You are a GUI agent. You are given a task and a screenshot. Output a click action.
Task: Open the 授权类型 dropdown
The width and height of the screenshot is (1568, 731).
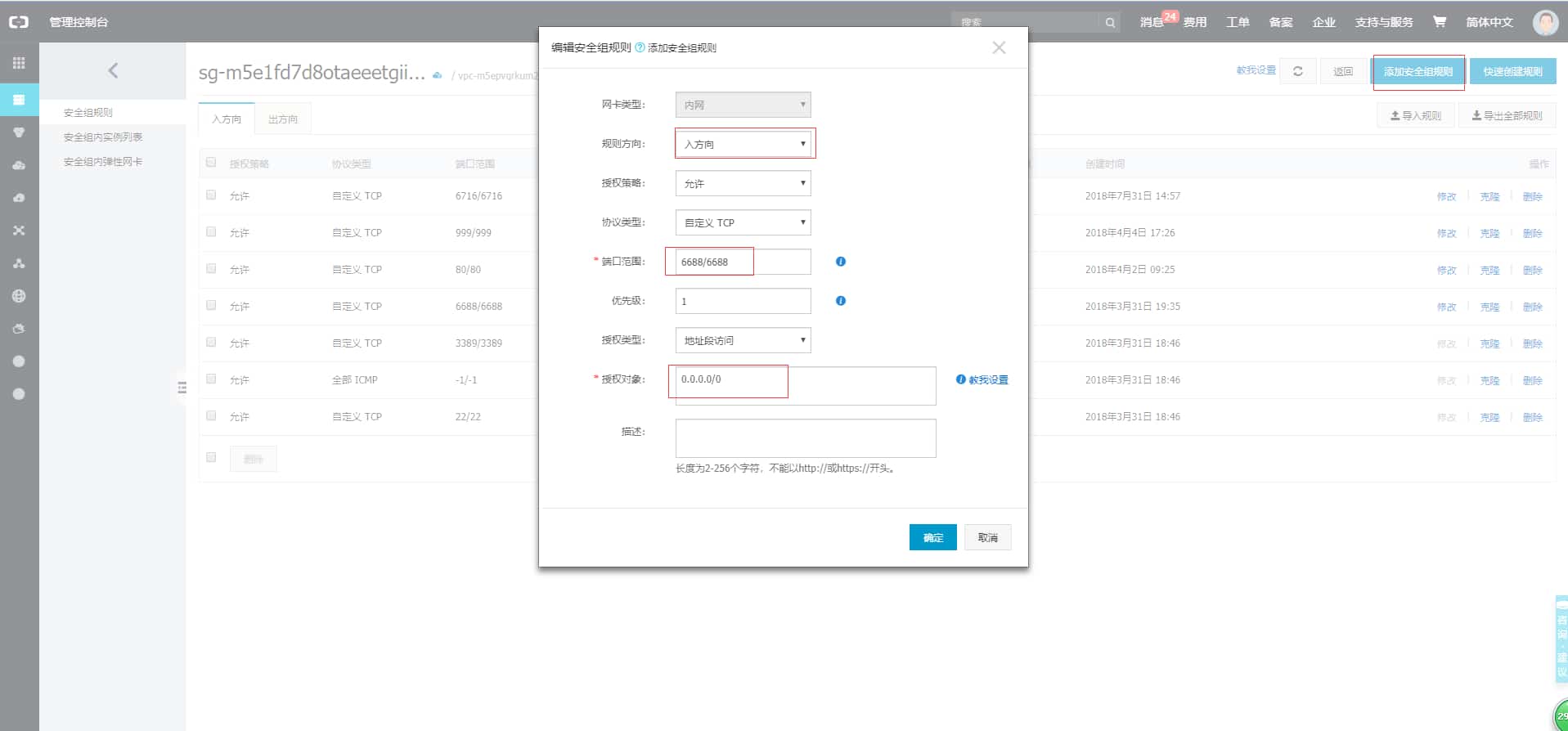point(743,340)
